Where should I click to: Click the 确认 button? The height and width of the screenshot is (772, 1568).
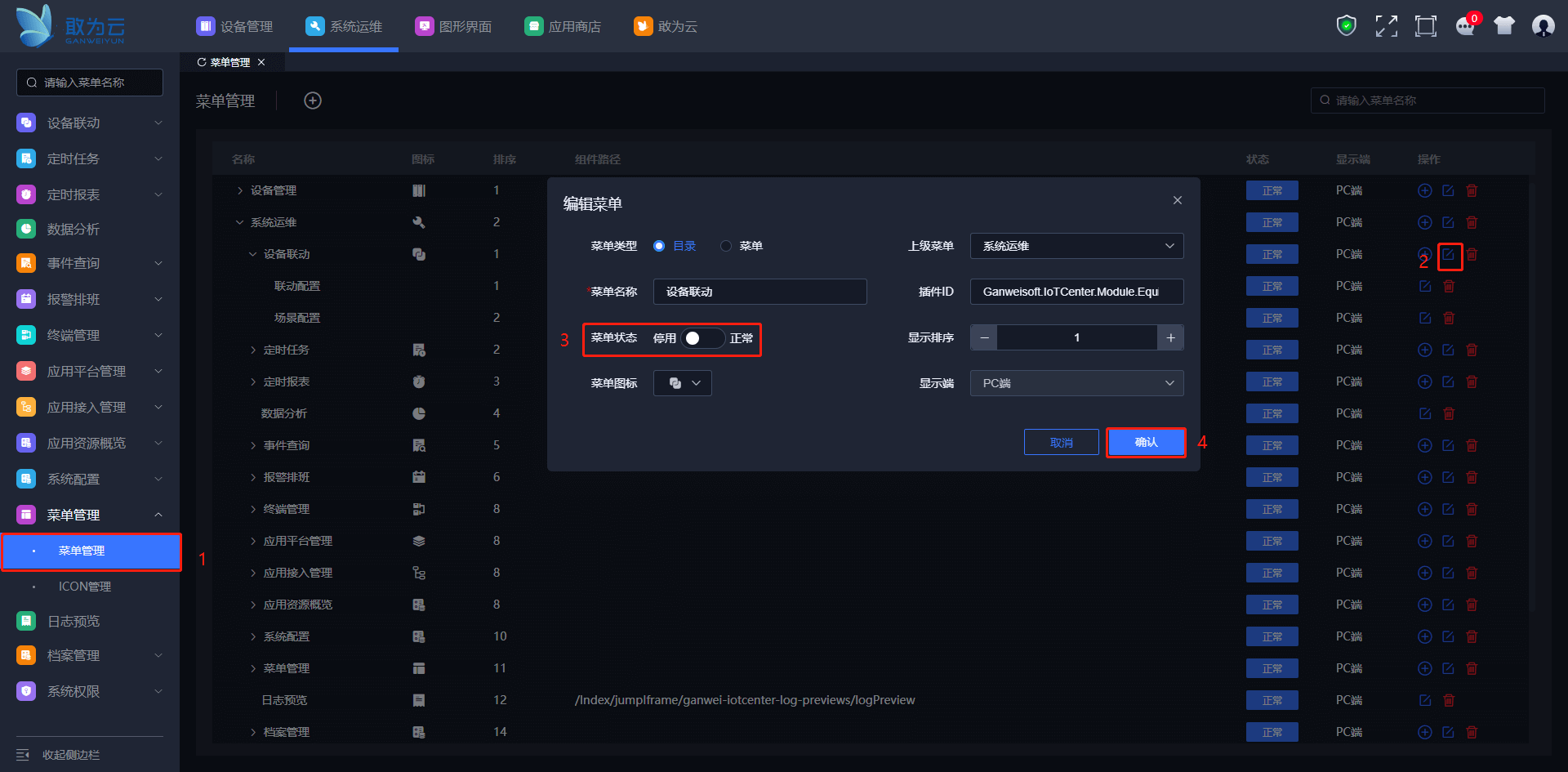(1146, 443)
